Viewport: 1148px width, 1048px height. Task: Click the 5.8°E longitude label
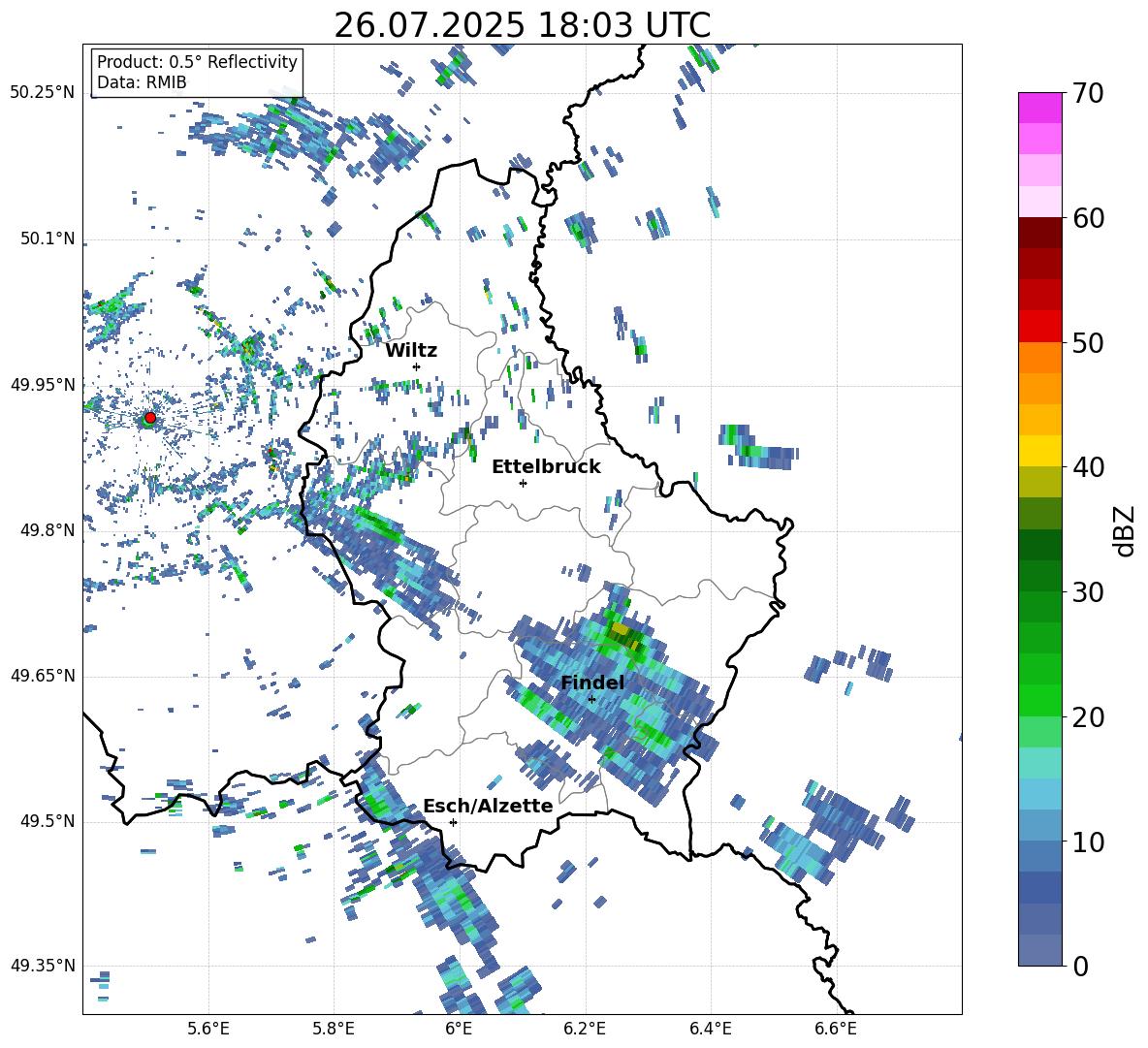click(334, 1029)
